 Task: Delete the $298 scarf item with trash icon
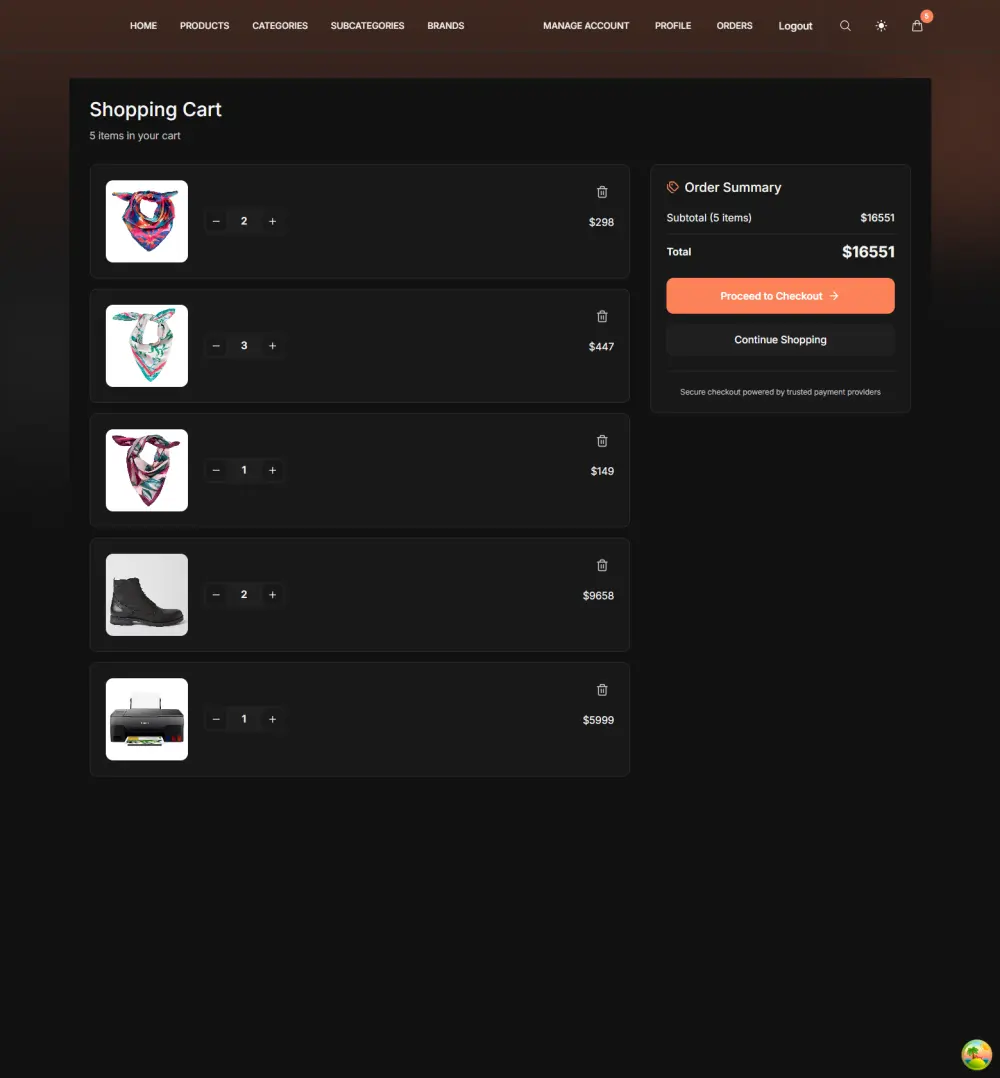(602, 192)
